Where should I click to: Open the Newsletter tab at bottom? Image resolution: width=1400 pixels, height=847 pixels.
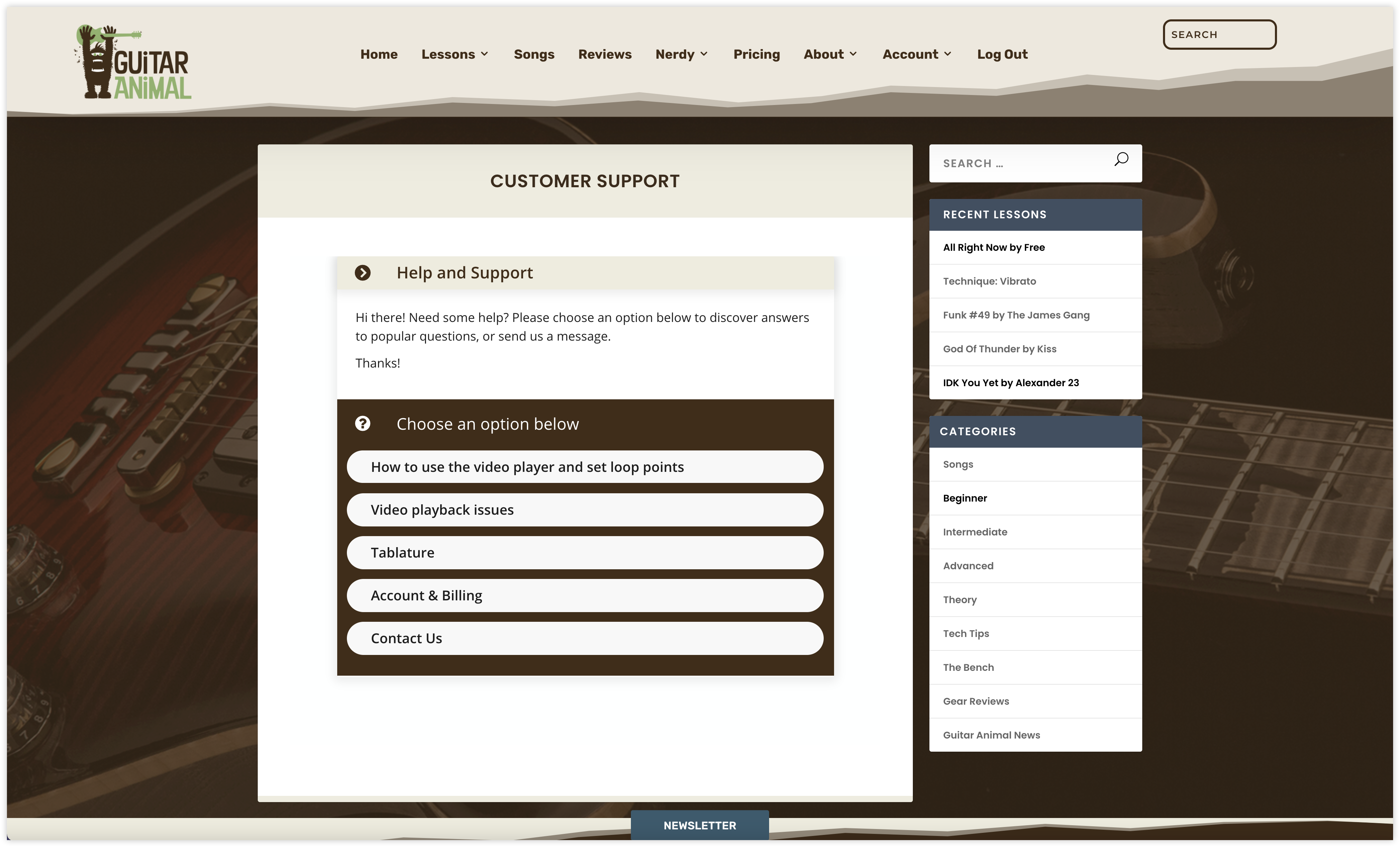coord(699,826)
